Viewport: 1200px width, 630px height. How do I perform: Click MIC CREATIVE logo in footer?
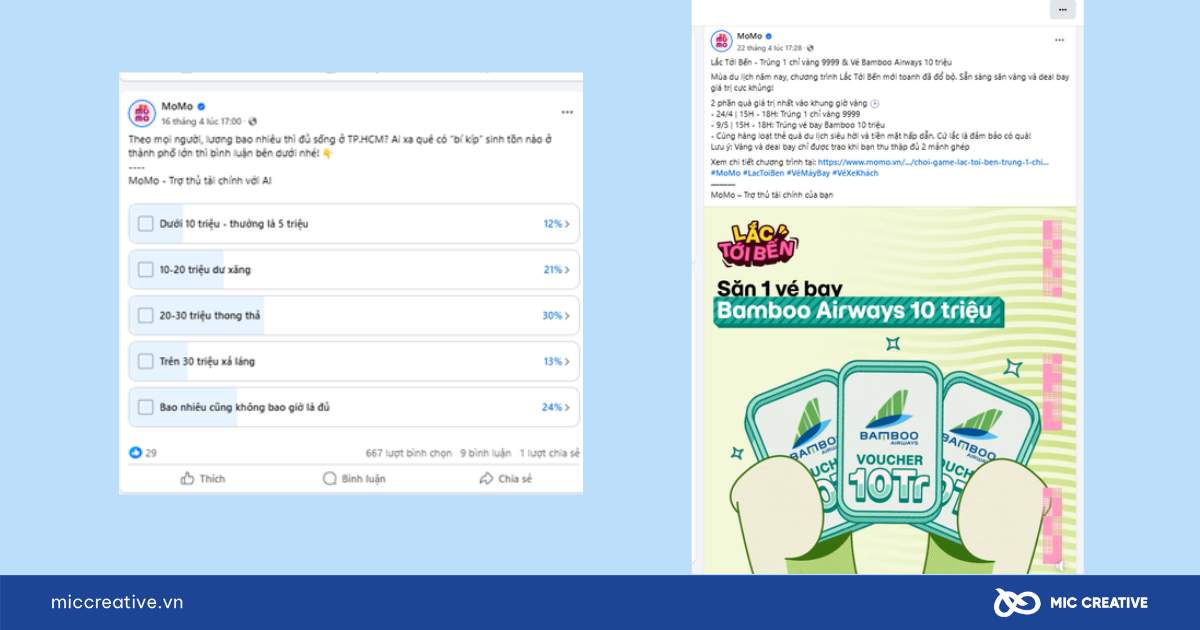pyautogui.click(x=1070, y=602)
